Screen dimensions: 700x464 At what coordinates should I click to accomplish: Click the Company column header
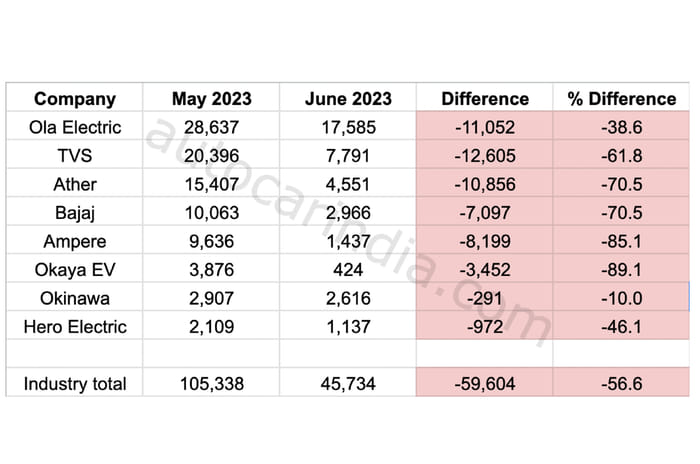74,99
